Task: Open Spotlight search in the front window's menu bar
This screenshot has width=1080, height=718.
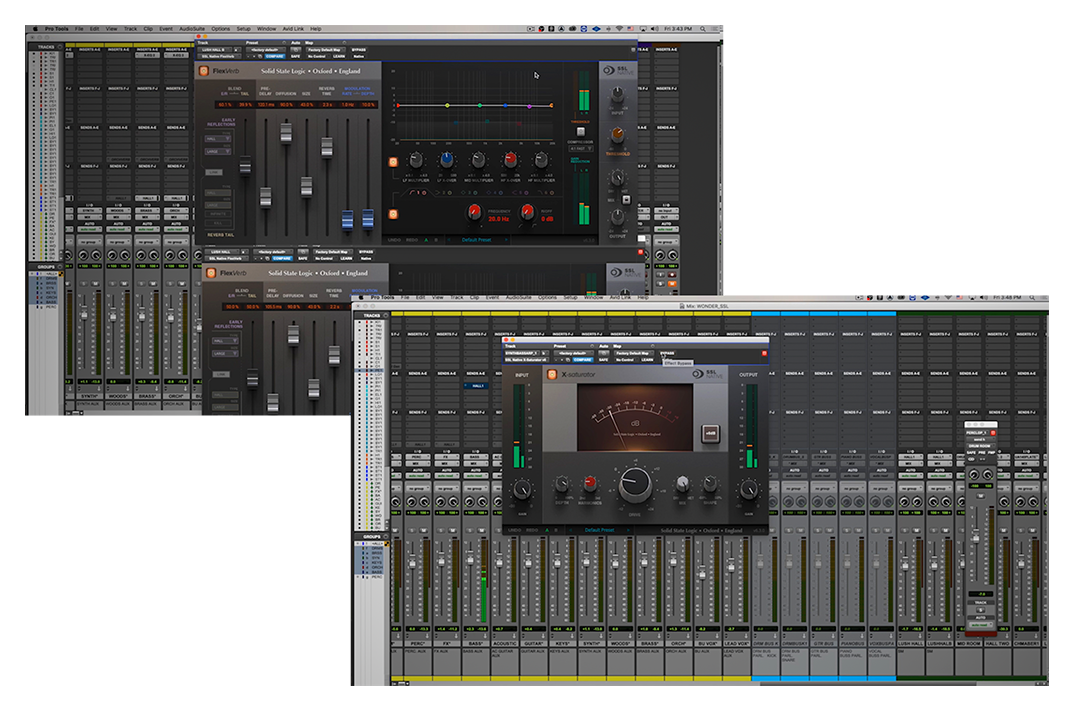Action: [x=1032, y=298]
